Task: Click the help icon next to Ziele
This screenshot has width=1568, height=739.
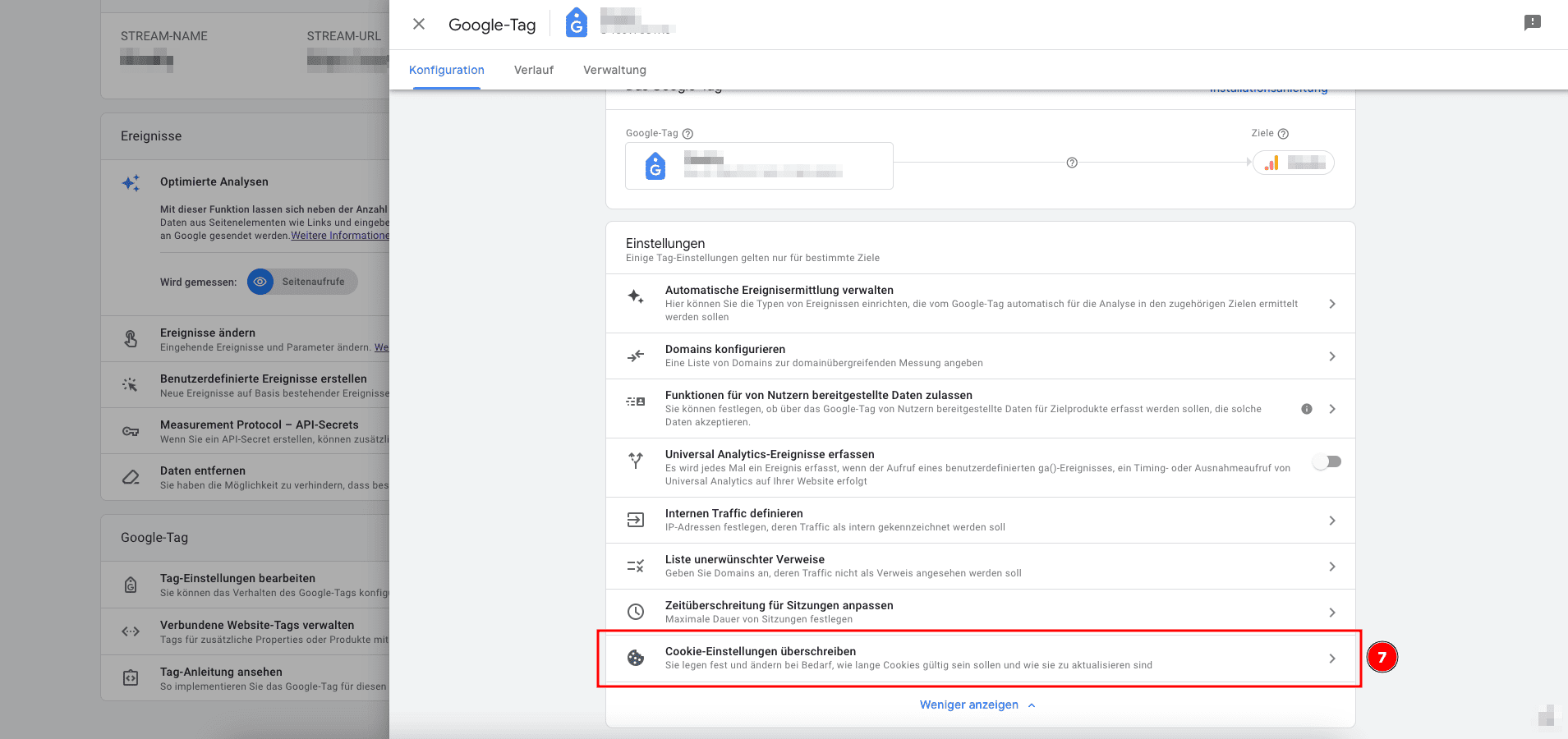Action: click(x=1283, y=134)
